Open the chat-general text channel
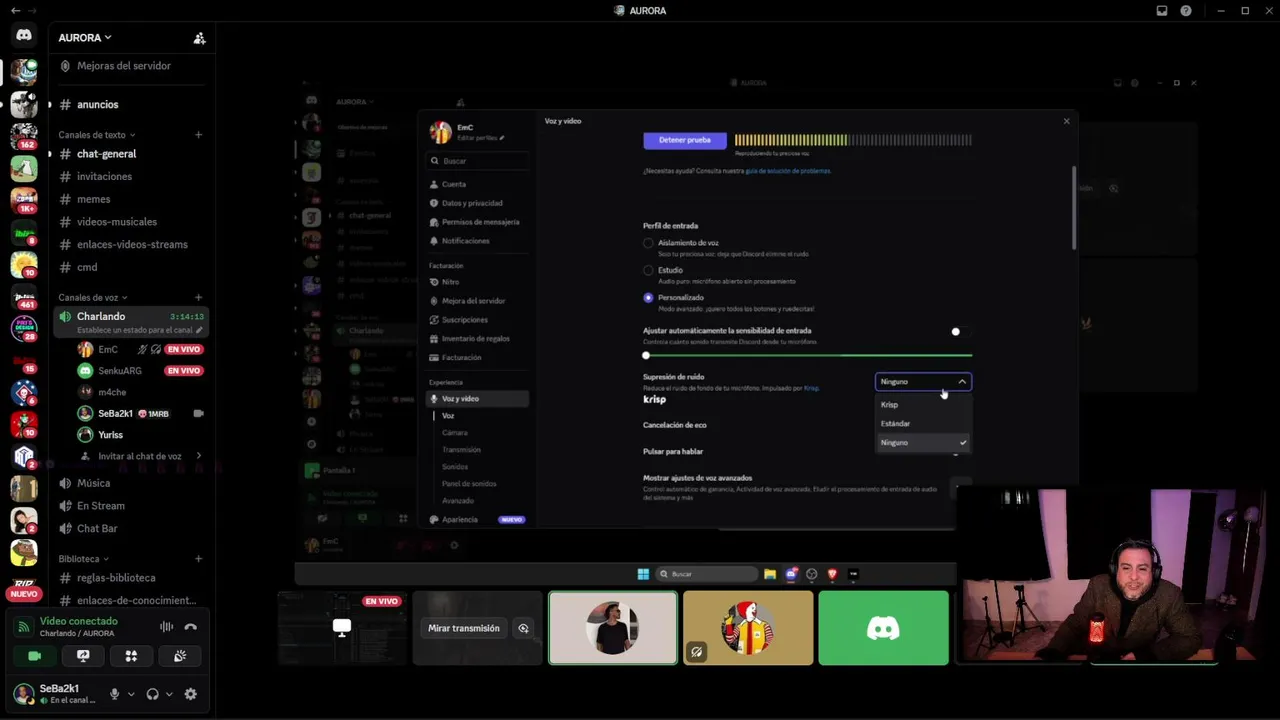 131,154
